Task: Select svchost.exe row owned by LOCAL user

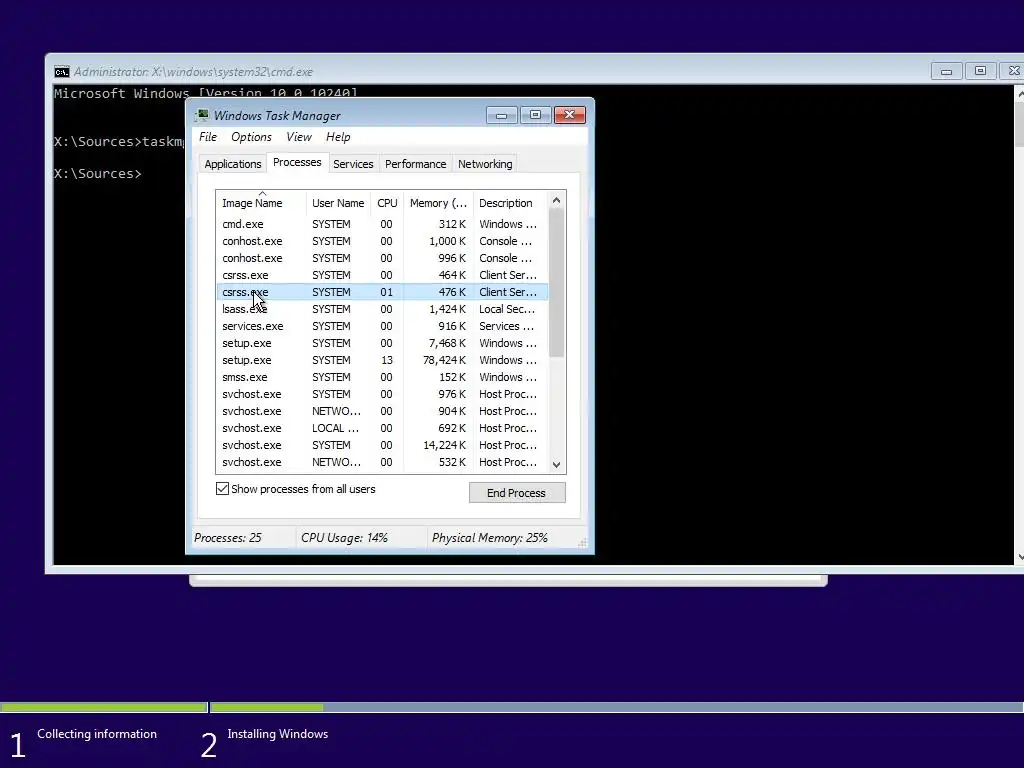Action: [x=382, y=428]
